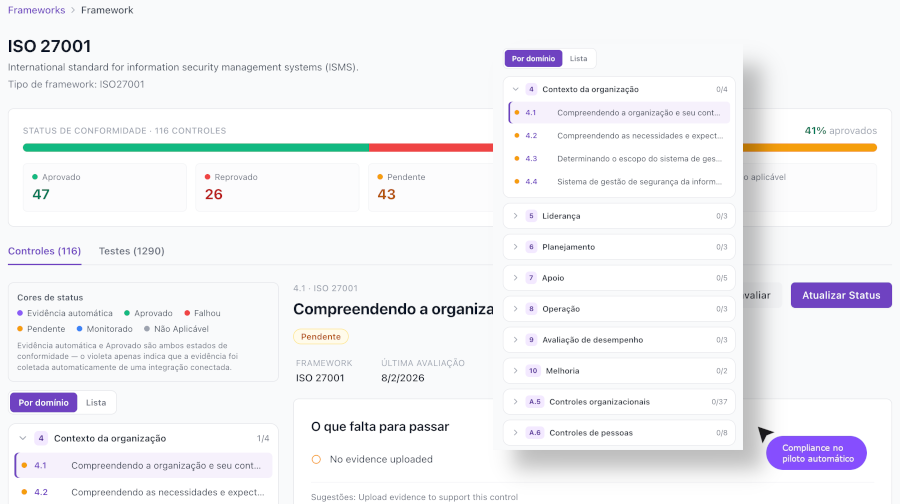This screenshot has height=504, width=900.
Task: Click 'Compliance no piloto automático' bubble
Action: (817, 453)
